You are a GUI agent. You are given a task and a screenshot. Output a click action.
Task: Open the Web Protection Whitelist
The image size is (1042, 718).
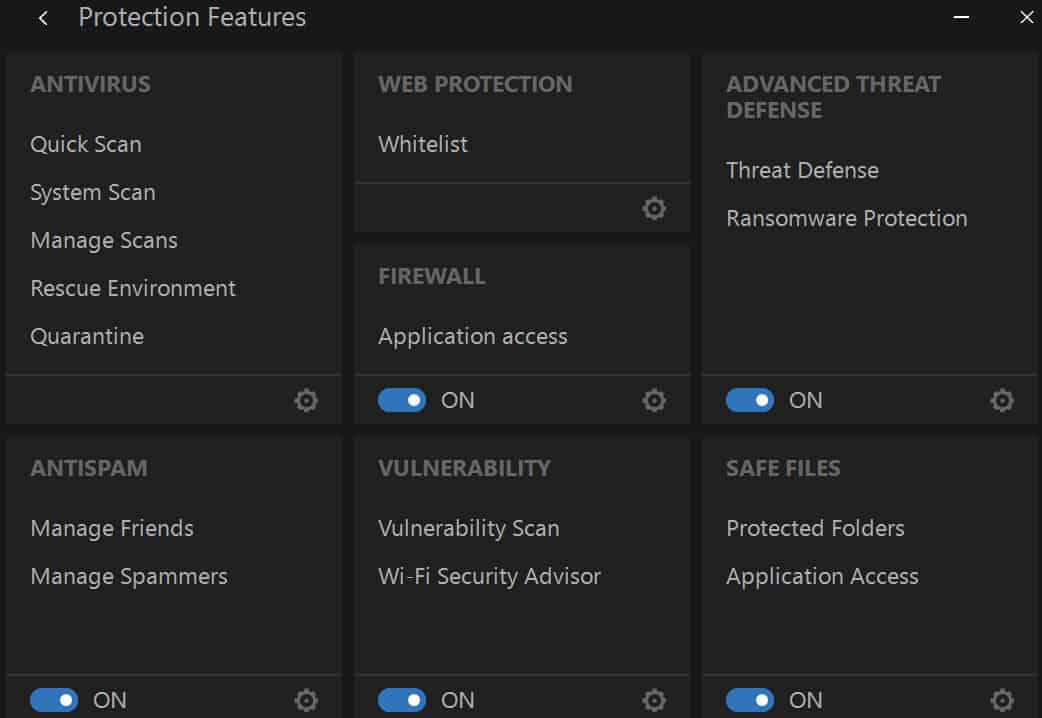422,144
